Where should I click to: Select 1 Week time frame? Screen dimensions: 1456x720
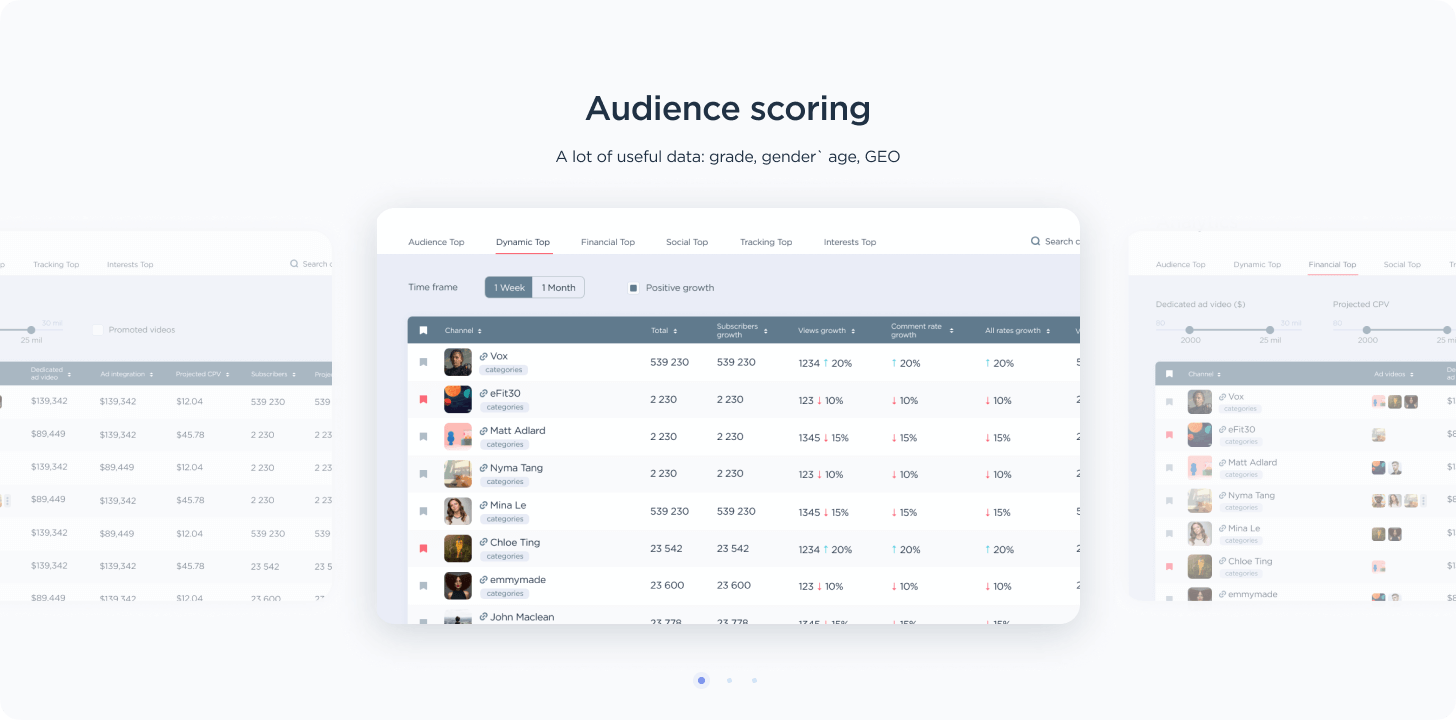pos(509,288)
